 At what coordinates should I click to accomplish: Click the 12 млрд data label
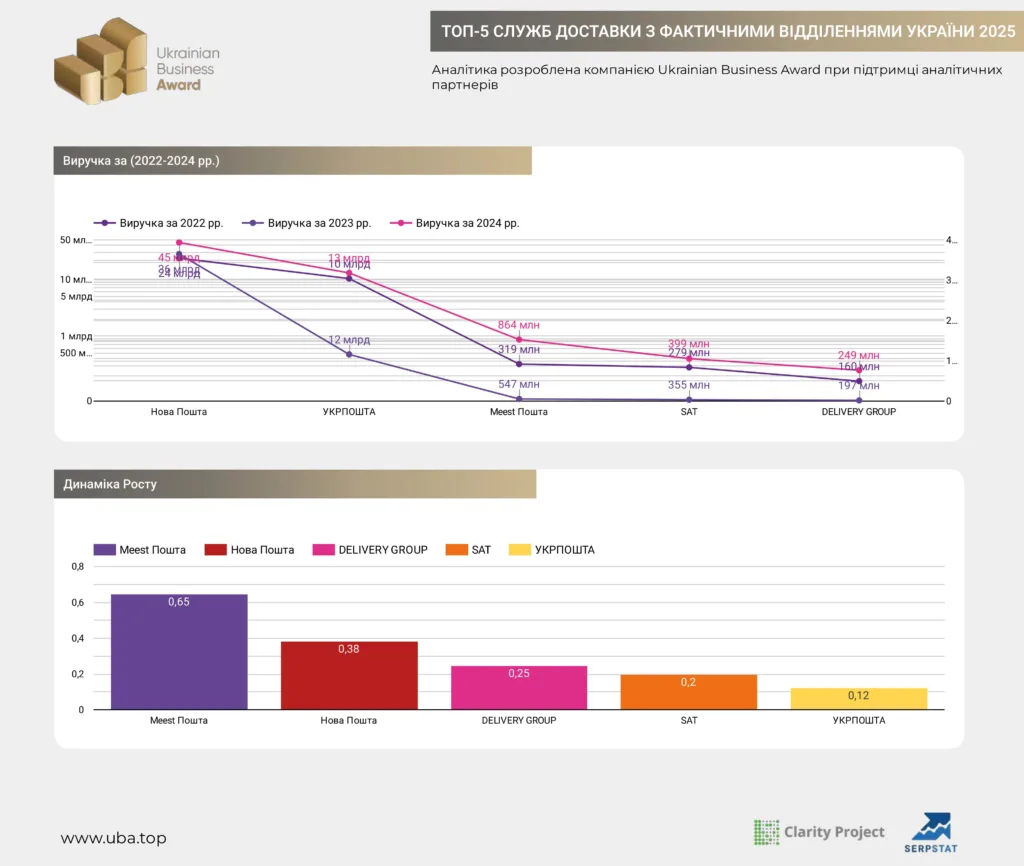pos(349,340)
